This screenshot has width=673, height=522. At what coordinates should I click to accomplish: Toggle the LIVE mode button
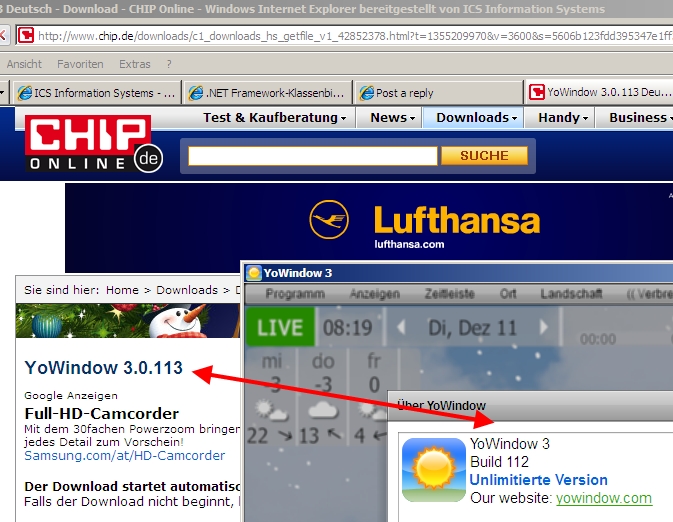(280, 327)
